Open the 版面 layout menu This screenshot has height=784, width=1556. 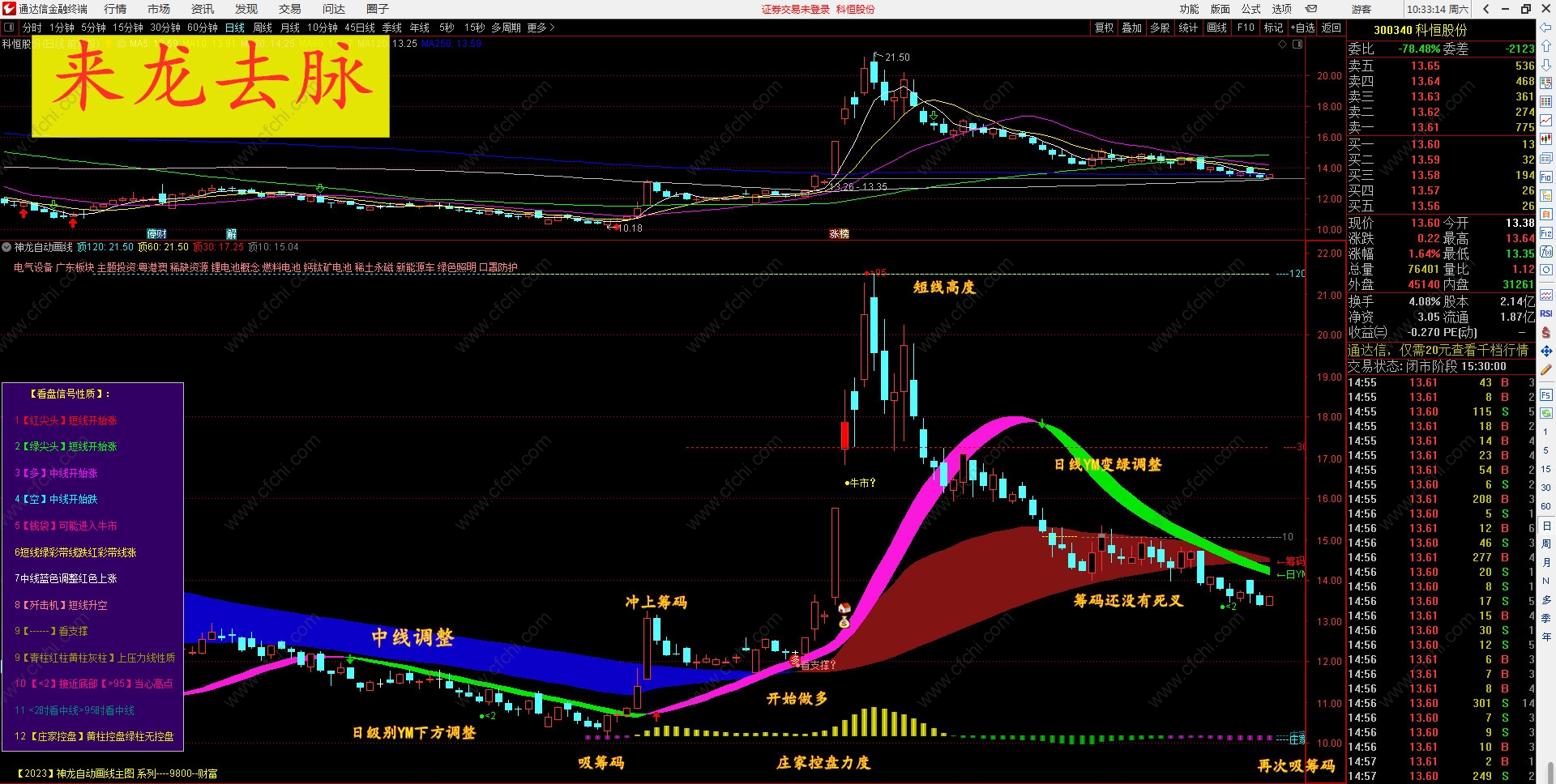(1220, 9)
